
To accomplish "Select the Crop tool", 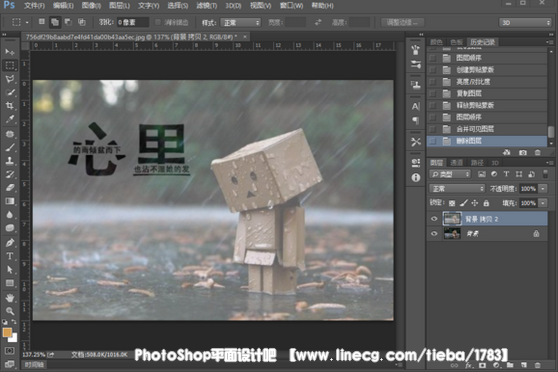I will point(10,106).
